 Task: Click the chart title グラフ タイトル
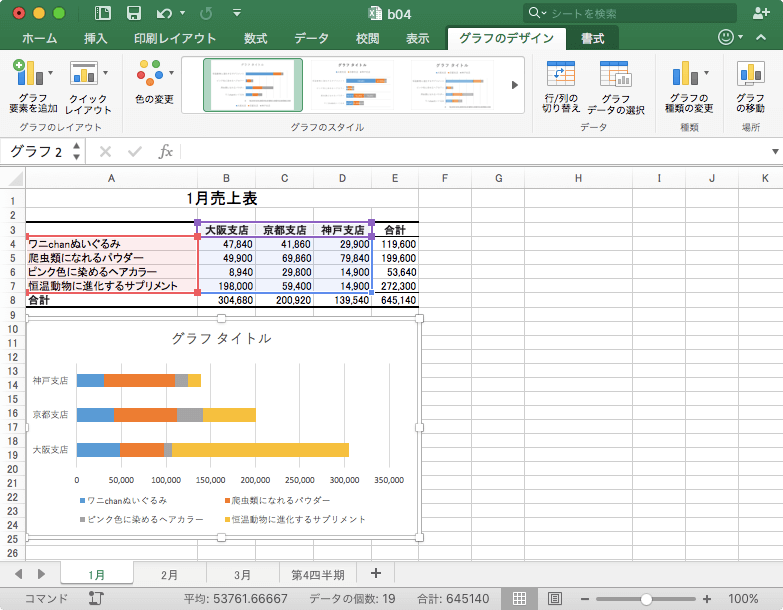[x=221, y=338]
